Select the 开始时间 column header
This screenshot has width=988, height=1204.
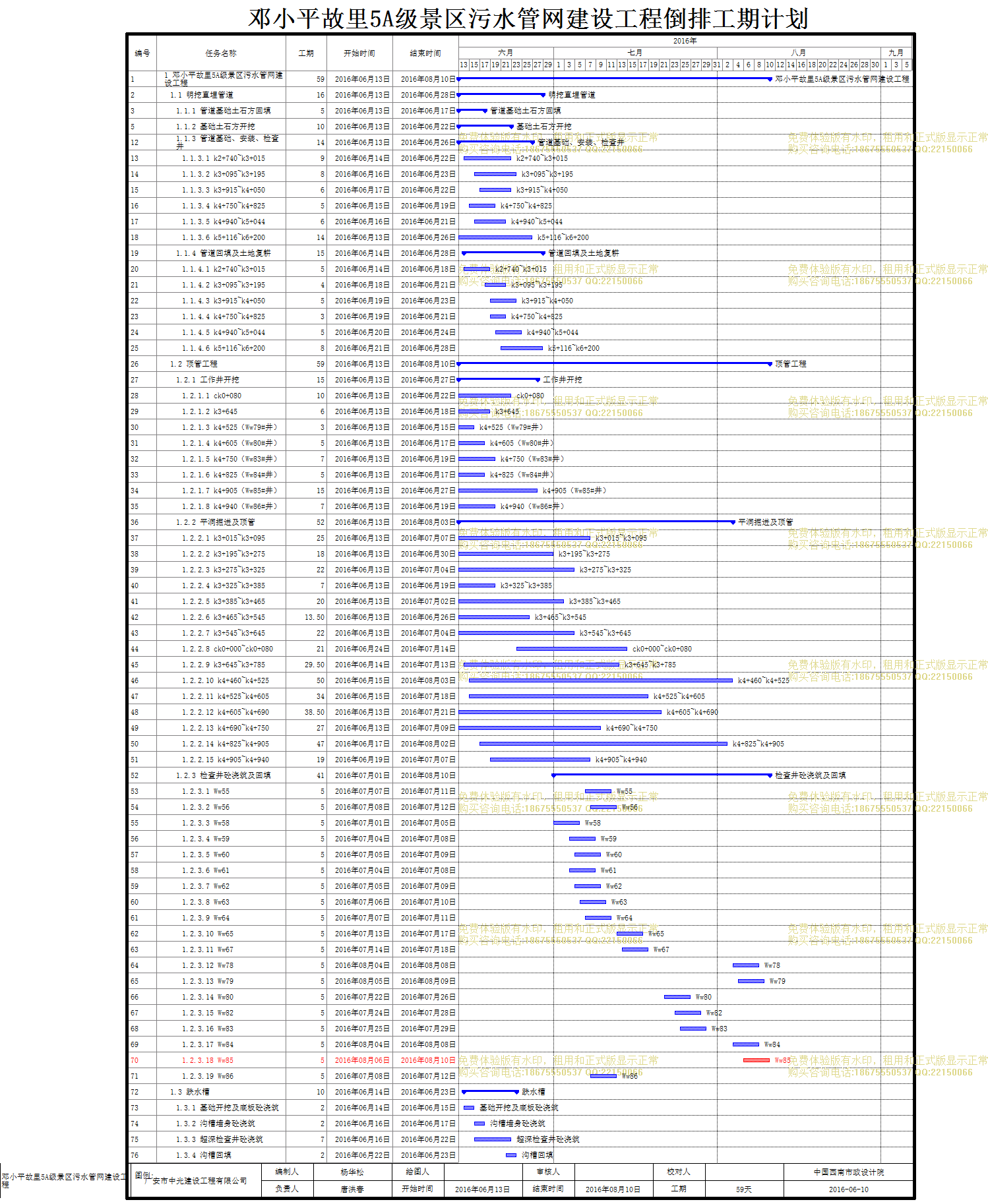coord(359,53)
